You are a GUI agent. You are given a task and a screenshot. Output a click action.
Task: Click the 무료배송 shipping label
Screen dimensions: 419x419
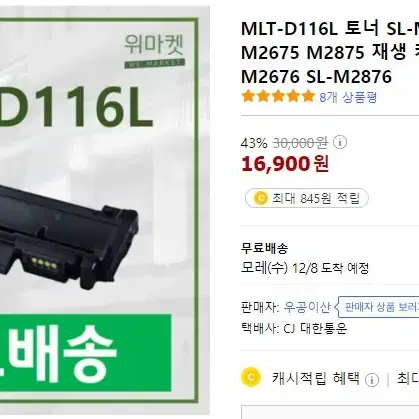coord(264,248)
